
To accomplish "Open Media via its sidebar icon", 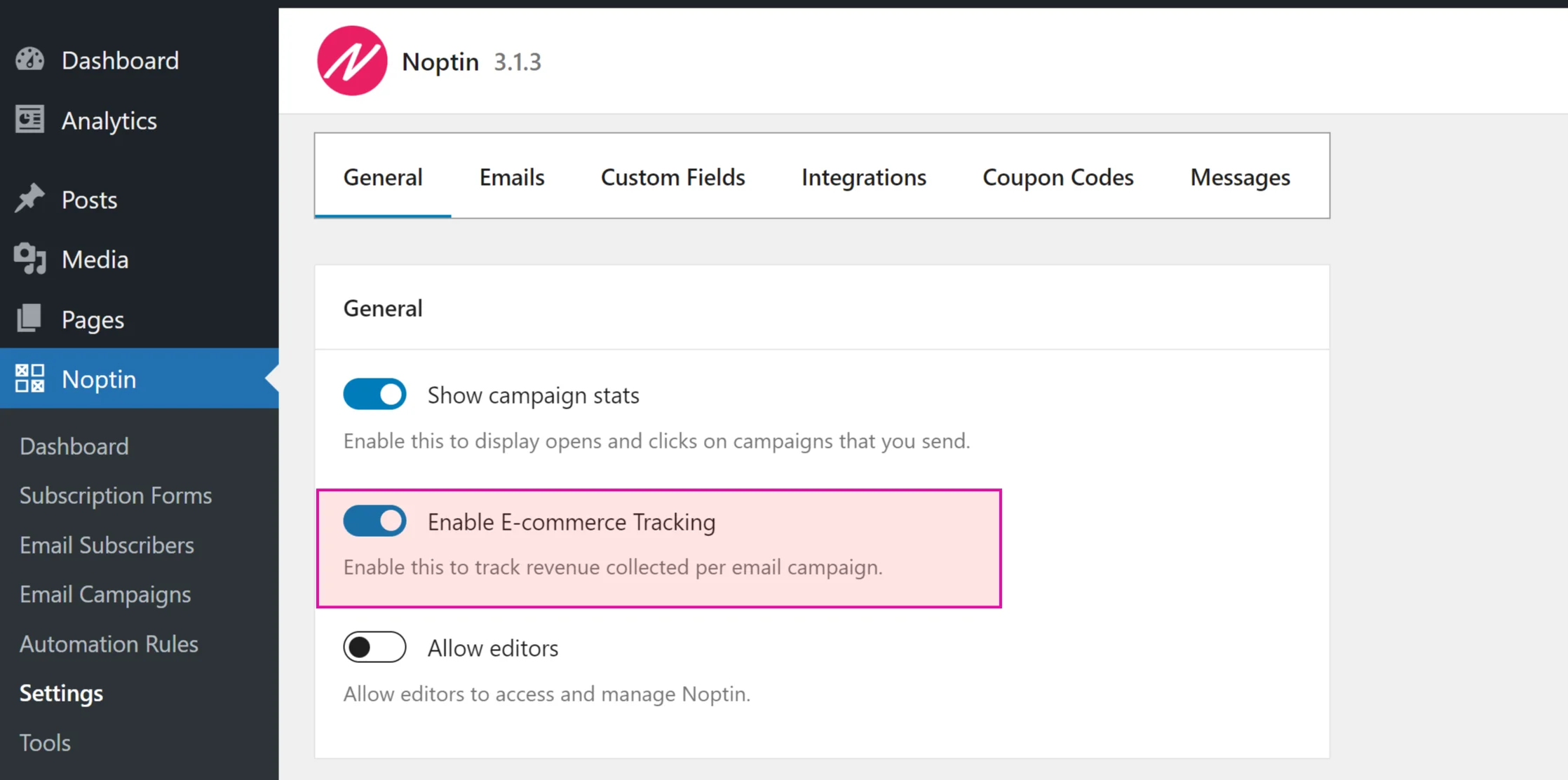I will click(29, 259).
